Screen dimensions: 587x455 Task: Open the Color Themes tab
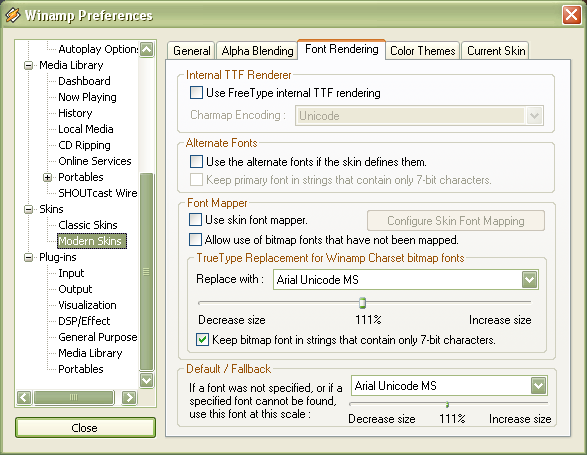tap(423, 51)
